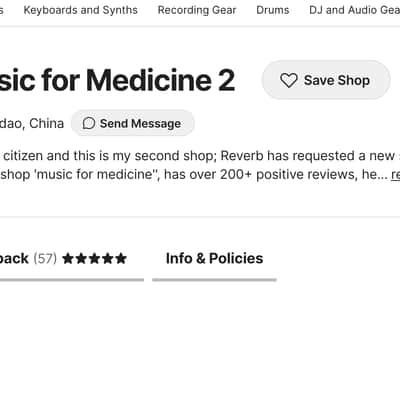Image resolution: width=400 pixels, height=400 pixels.
Task: Click the truncated nav category at the left edge
Action: coord(2,10)
